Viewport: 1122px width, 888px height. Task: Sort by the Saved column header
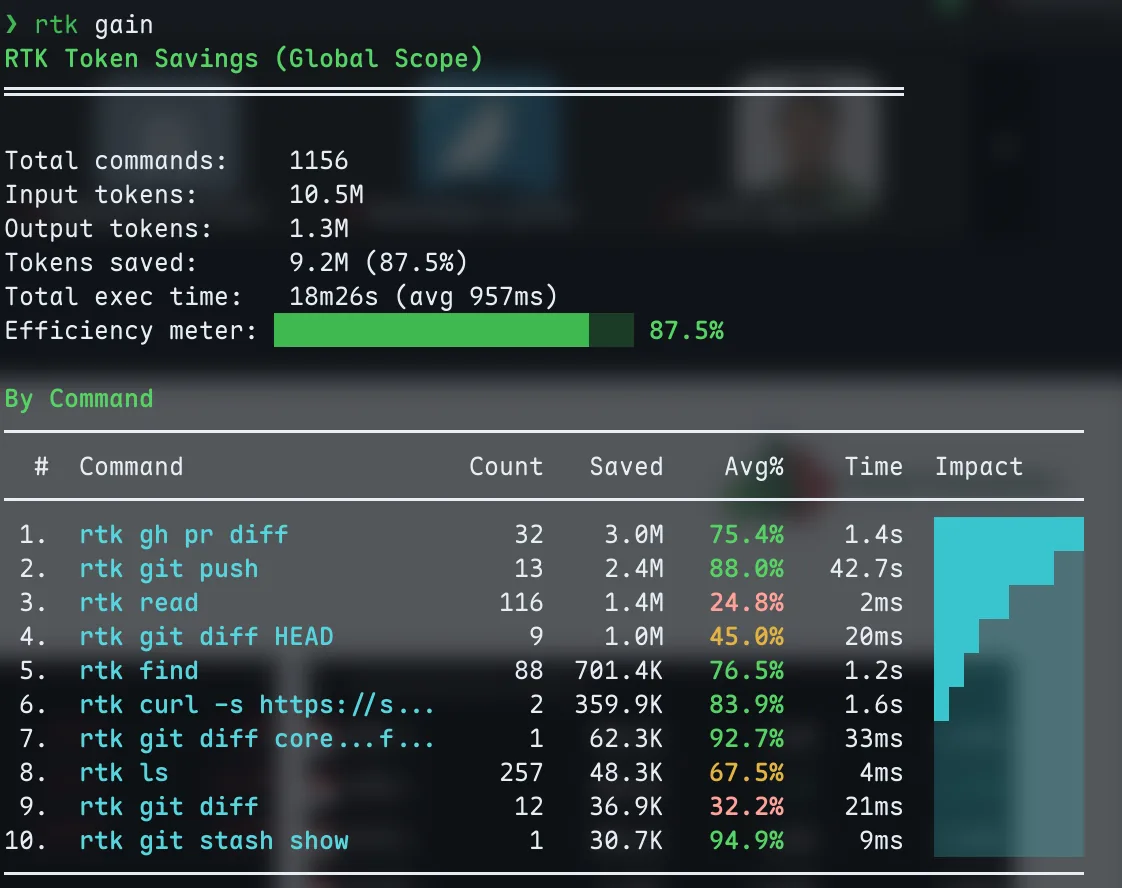coord(625,466)
